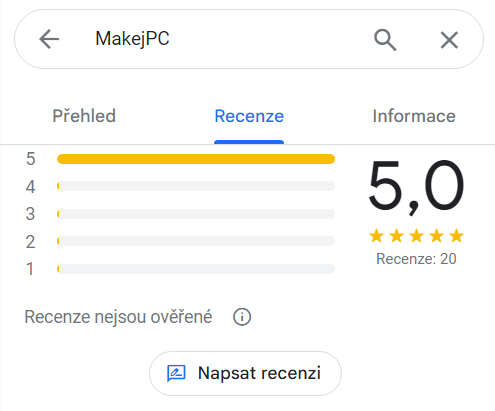
Task: Click the five yellow stars row
Action: (x=416, y=236)
